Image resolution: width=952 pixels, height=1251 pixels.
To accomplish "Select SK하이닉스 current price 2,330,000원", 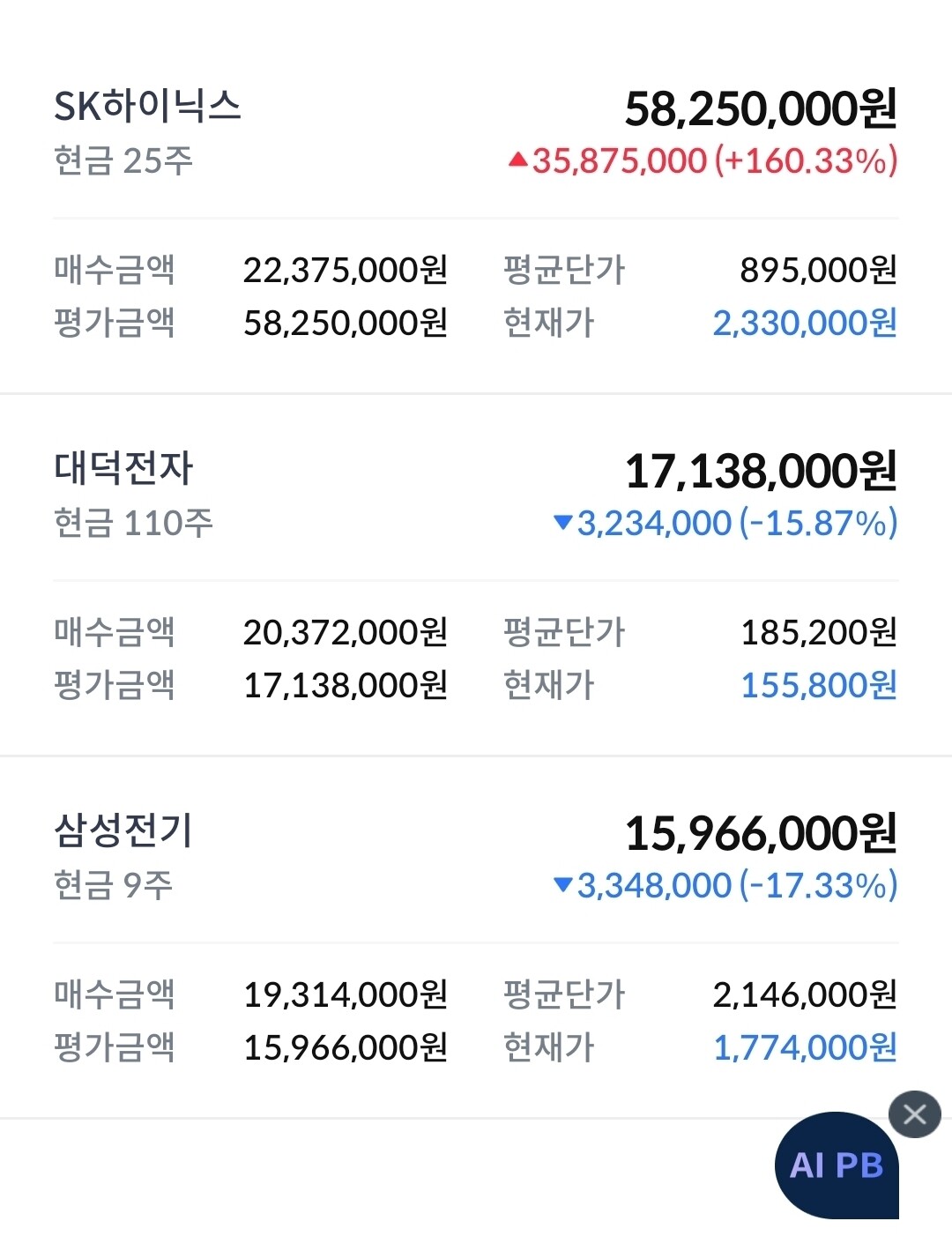I will [805, 323].
